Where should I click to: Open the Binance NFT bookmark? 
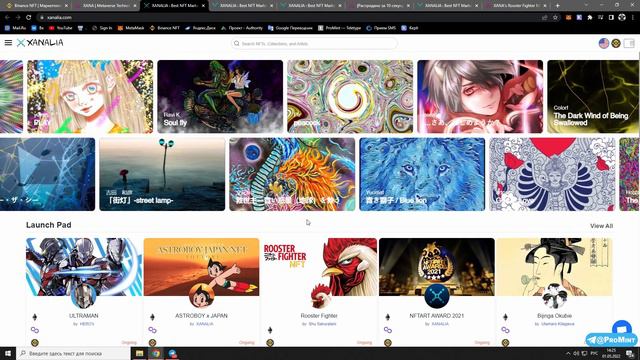[164, 28]
